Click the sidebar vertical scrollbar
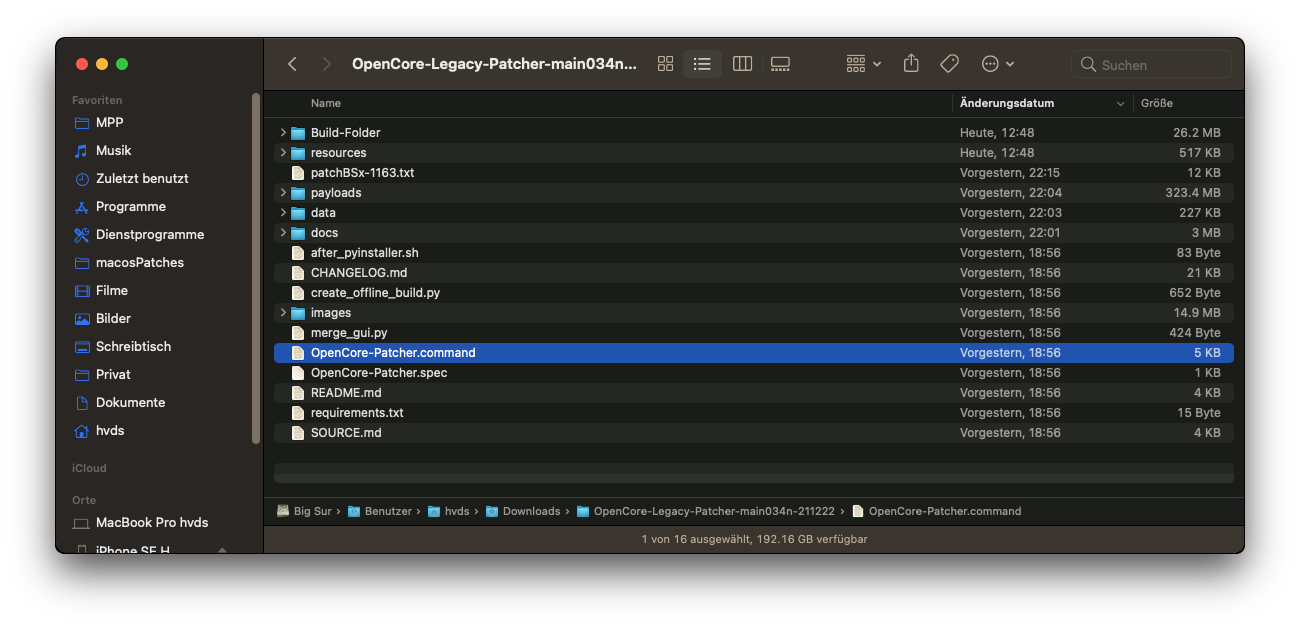 click(256, 268)
